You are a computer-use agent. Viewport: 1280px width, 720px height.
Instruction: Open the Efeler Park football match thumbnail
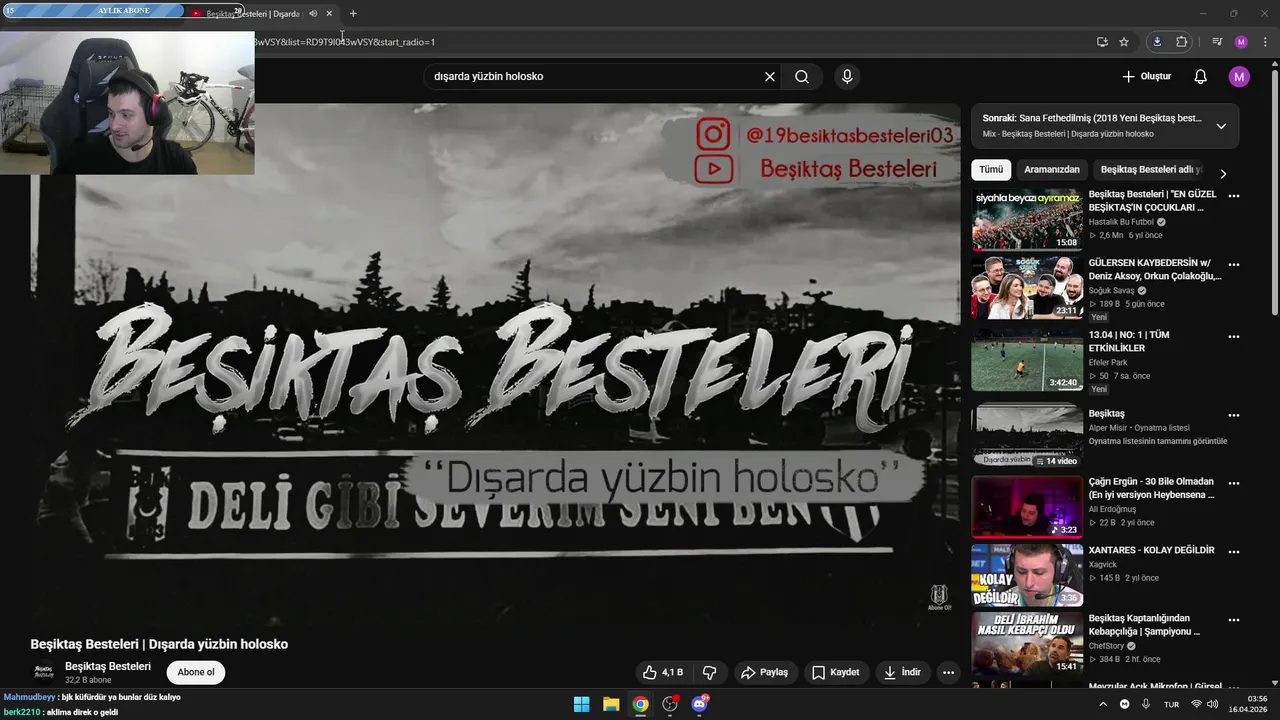1027,359
